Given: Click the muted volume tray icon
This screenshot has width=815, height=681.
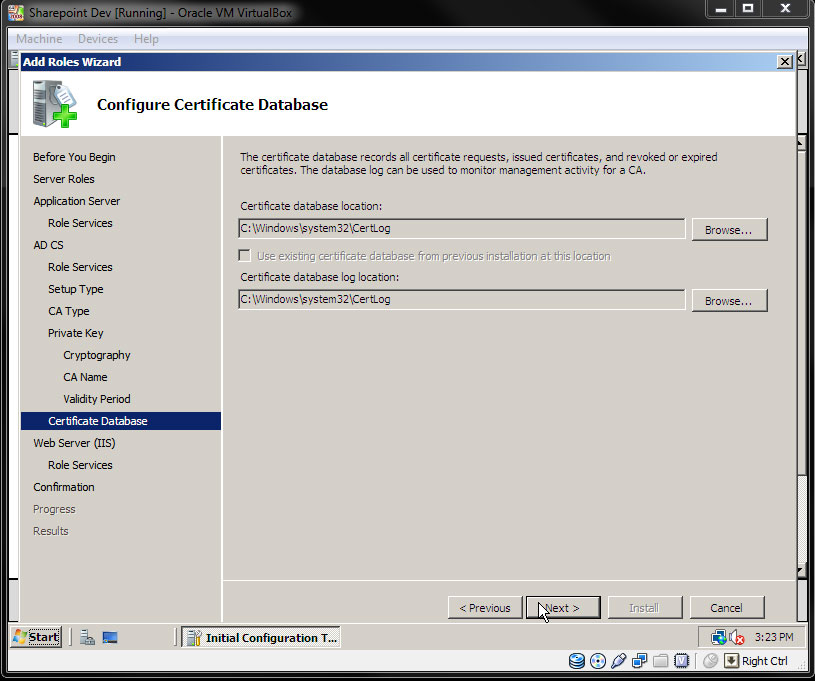Looking at the screenshot, I should click(x=737, y=637).
